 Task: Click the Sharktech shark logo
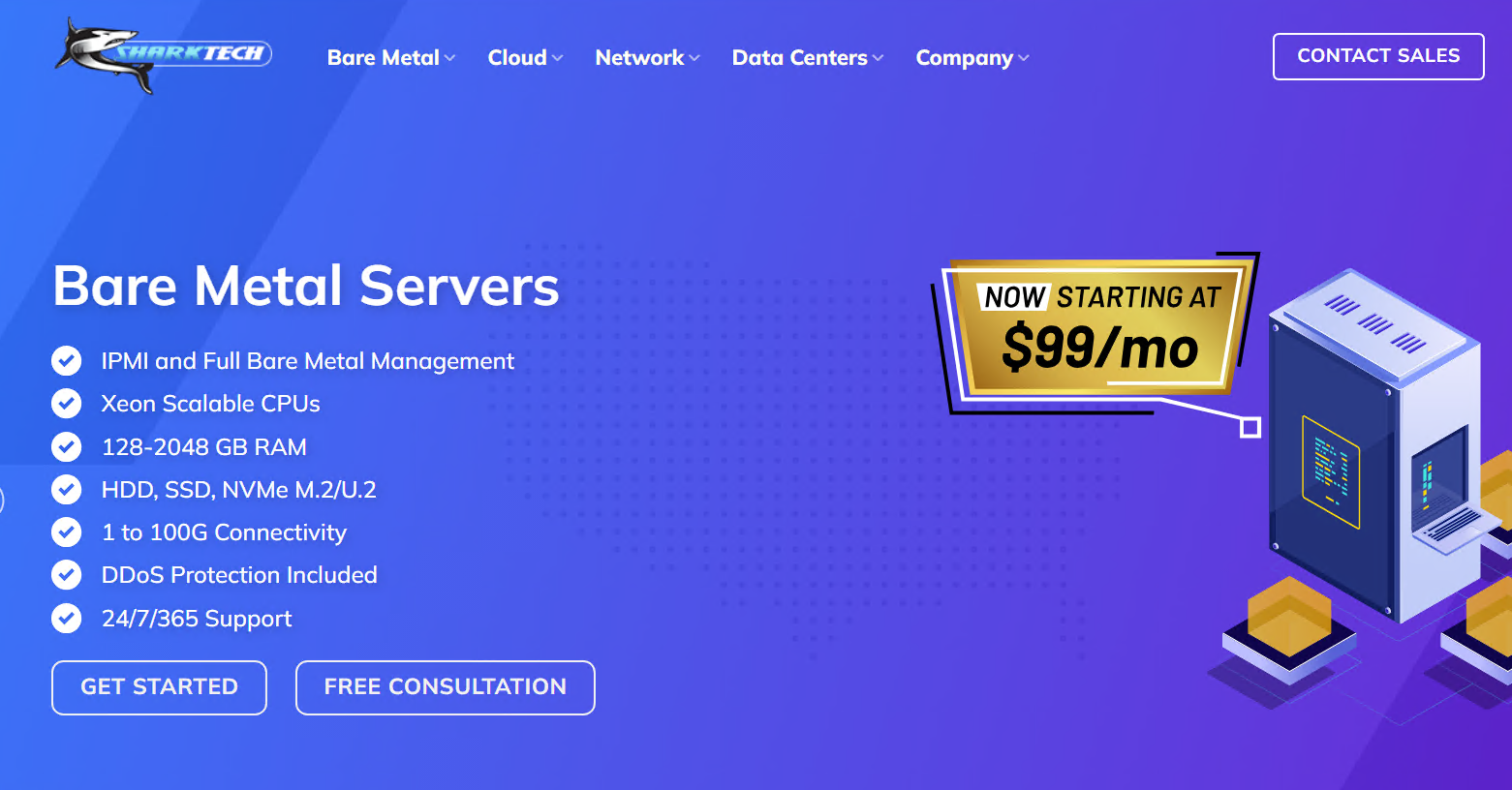[163, 55]
